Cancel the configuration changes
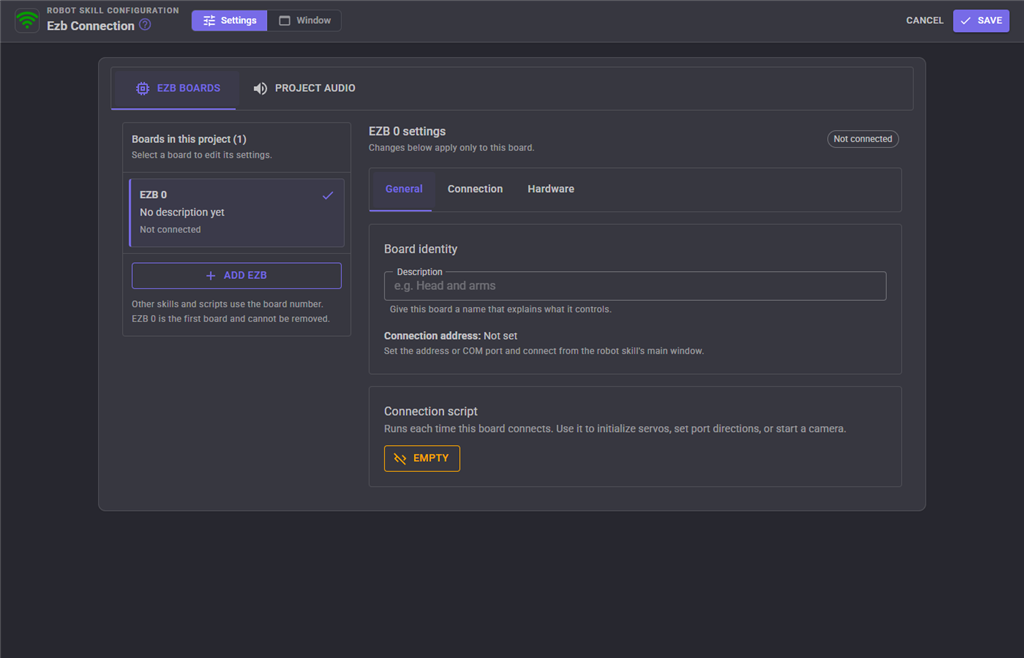Viewport: 1024px width, 658px height. pos(924,20)
